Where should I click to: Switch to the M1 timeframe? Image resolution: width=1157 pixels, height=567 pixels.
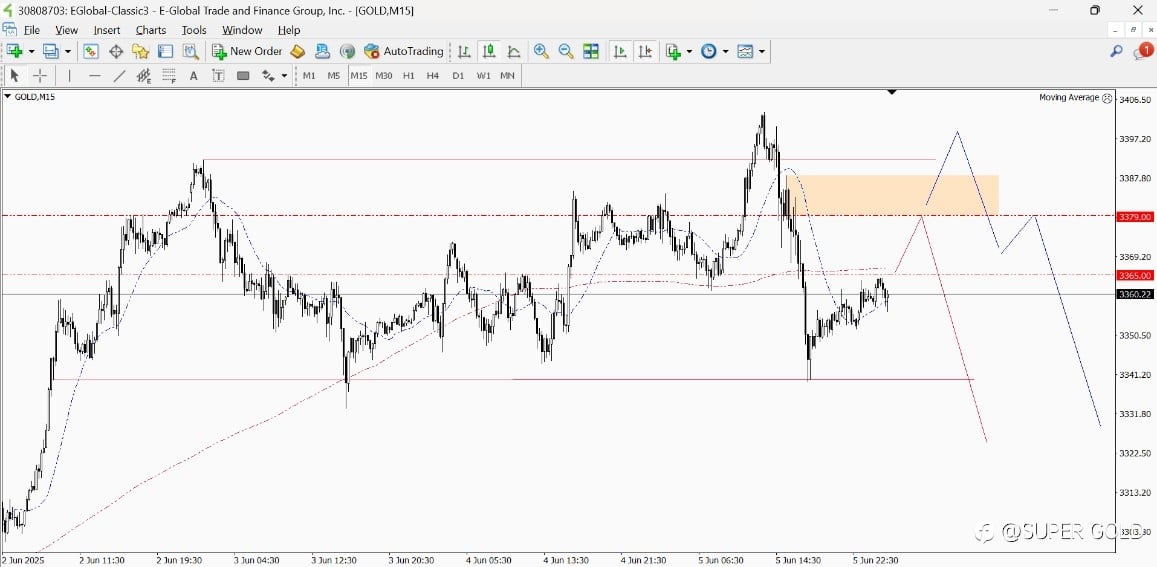tap(309, 75)
